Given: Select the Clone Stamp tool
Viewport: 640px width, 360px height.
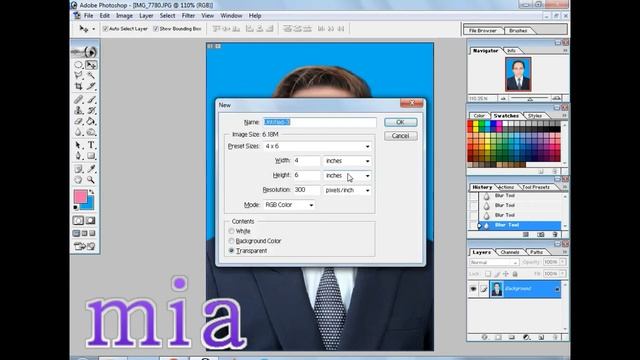Looking at the screenshot, I should [x=78, y=111].
